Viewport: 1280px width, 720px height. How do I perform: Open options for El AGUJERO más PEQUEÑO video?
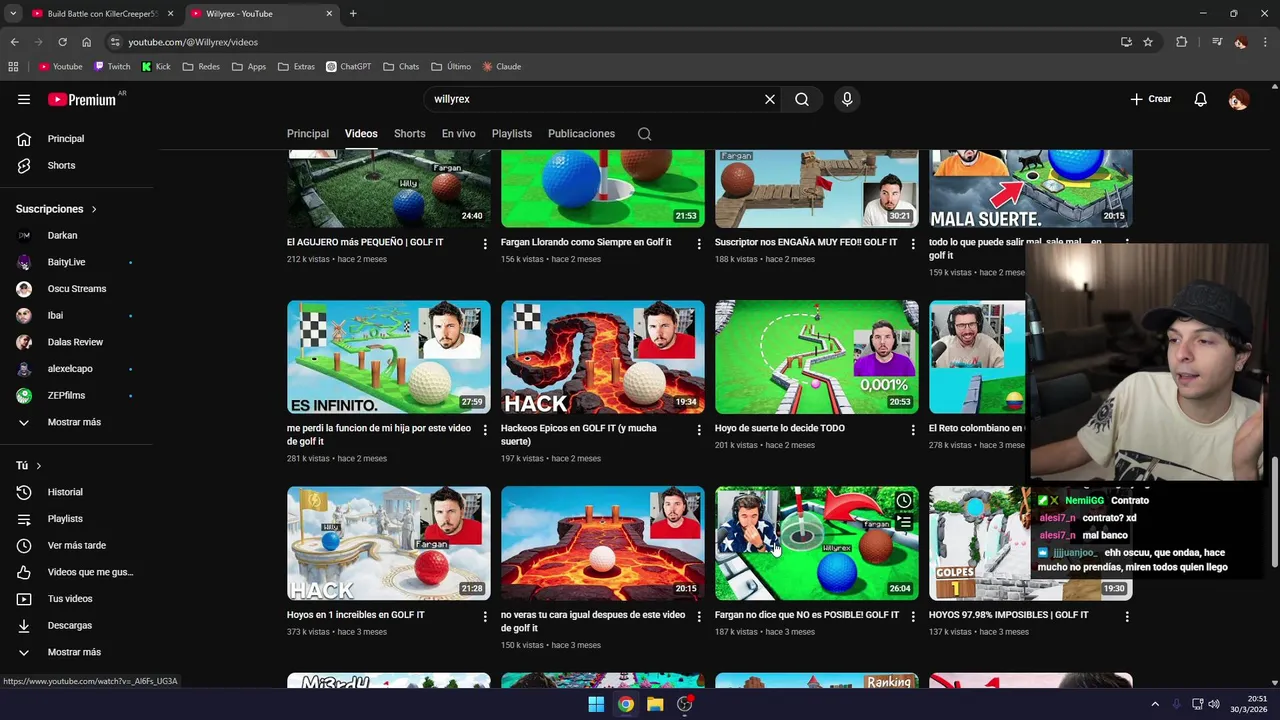[485, 244]
